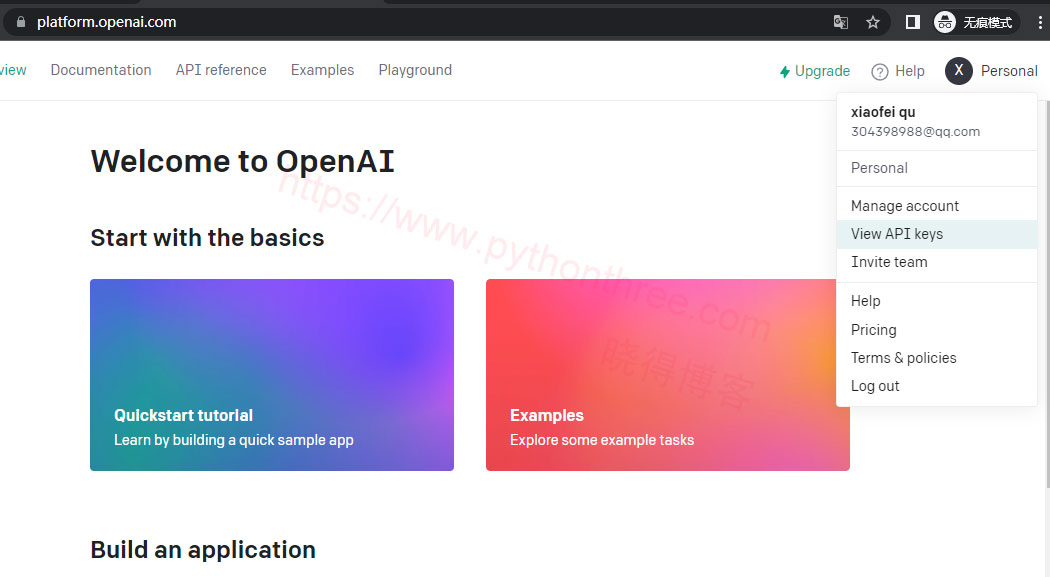Open the Examples gradient card
The image size is (1050, 577).
[x=668, y=375]
